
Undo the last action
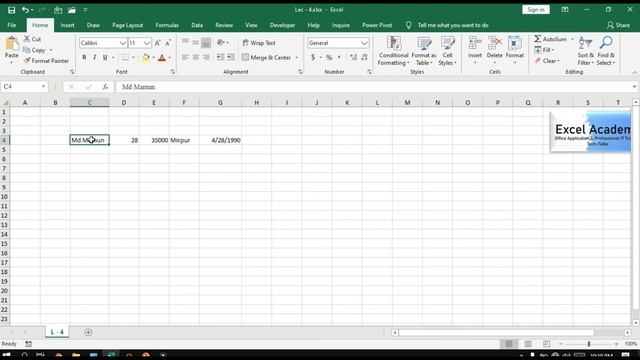pos(25,10)
